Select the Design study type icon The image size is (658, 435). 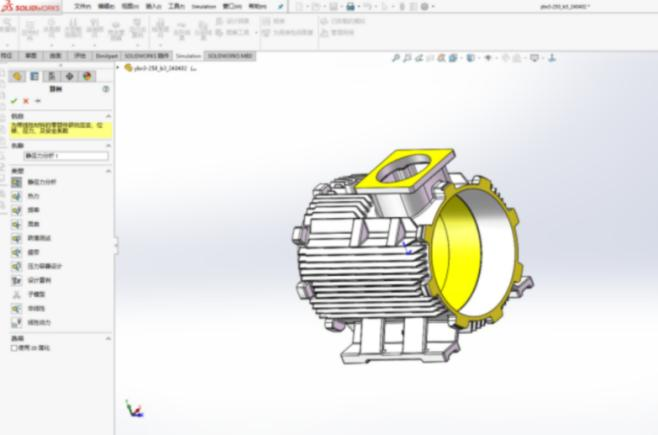click(x=16, y=280)
